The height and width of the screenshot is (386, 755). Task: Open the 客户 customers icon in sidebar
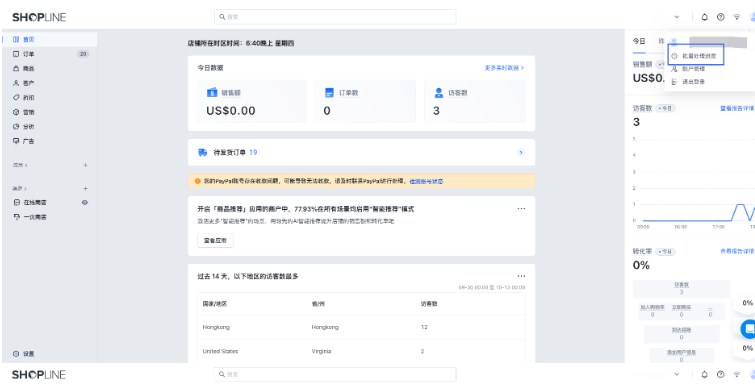tap(16, 83)
